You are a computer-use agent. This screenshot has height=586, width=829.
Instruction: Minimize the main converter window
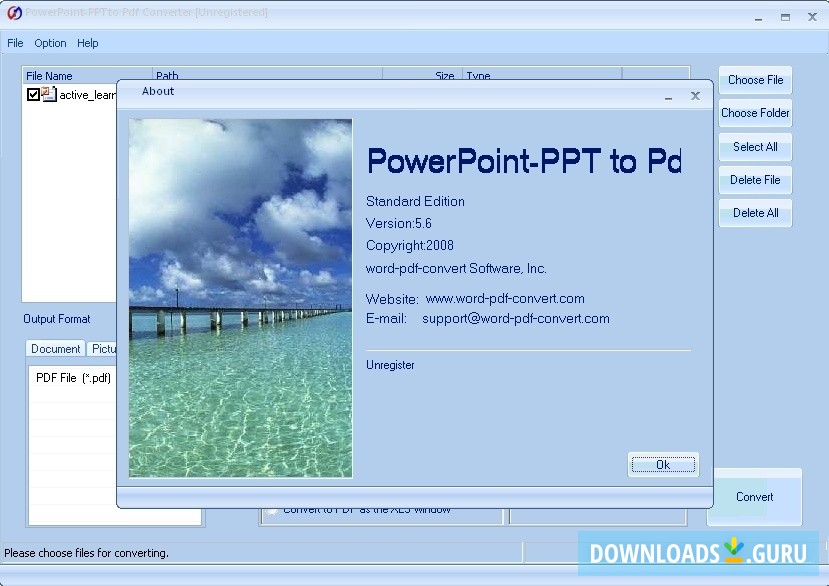point(759,18)
